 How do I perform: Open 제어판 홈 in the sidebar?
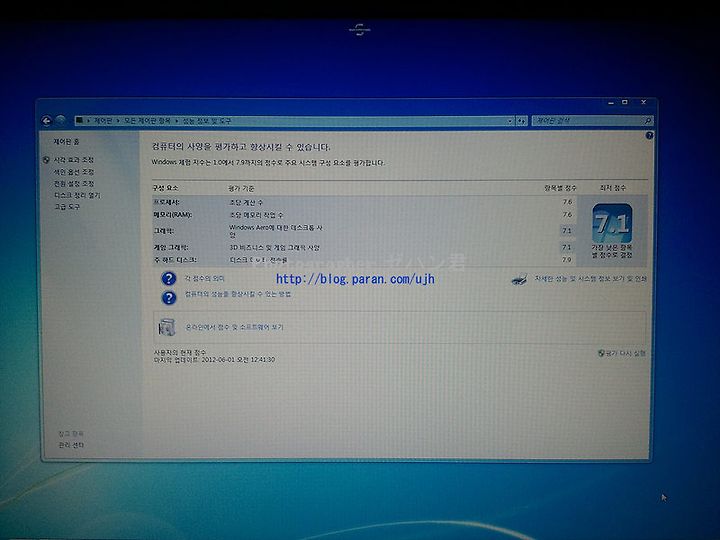(66, 142)
